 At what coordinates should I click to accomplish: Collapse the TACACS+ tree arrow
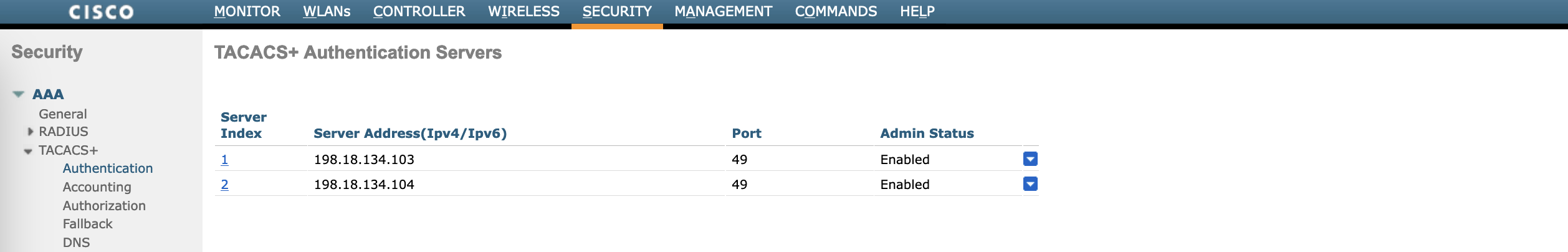pyautogui.click(x=28, y=151)
